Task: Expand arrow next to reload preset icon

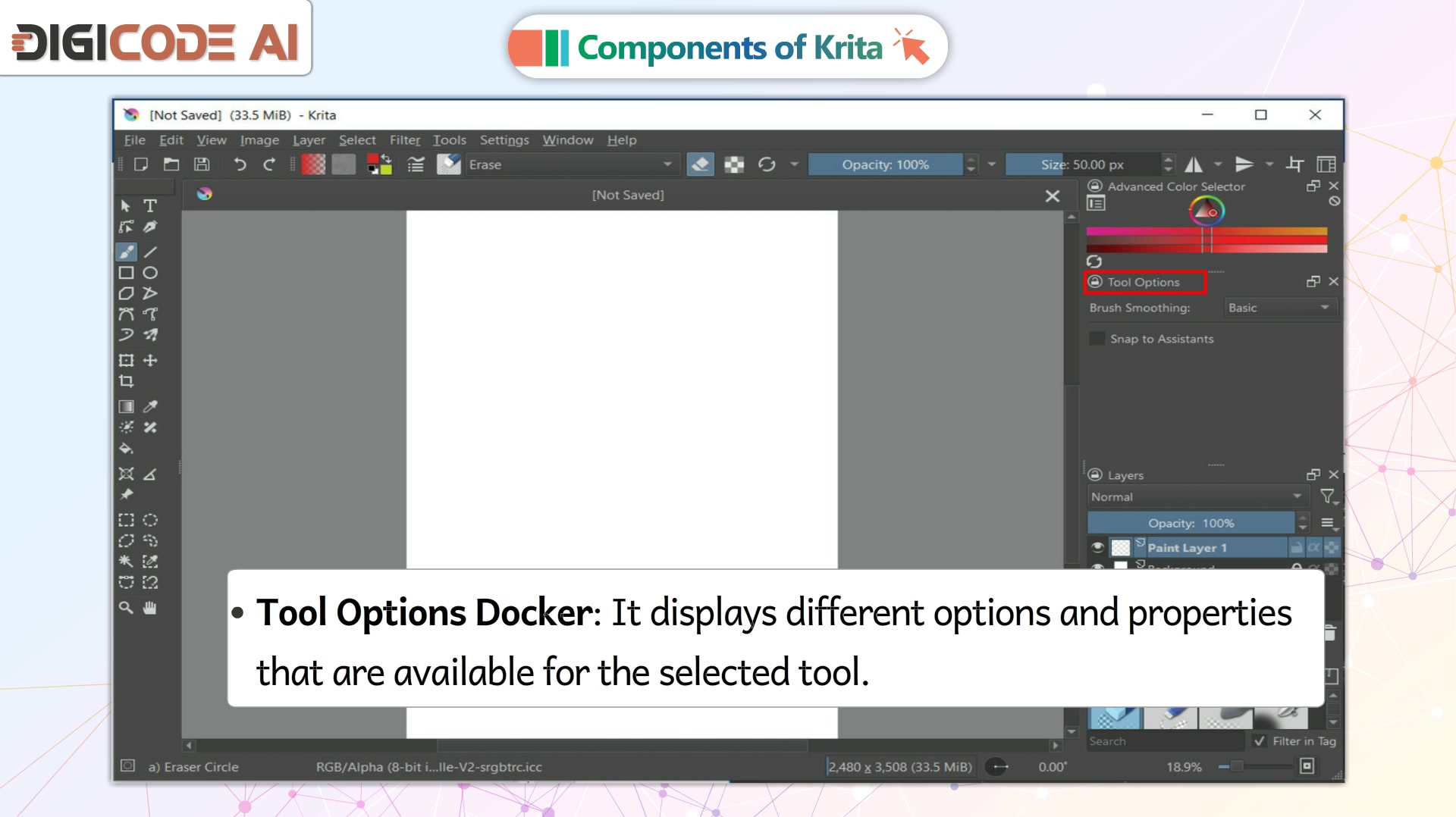Action: point(794,164)
